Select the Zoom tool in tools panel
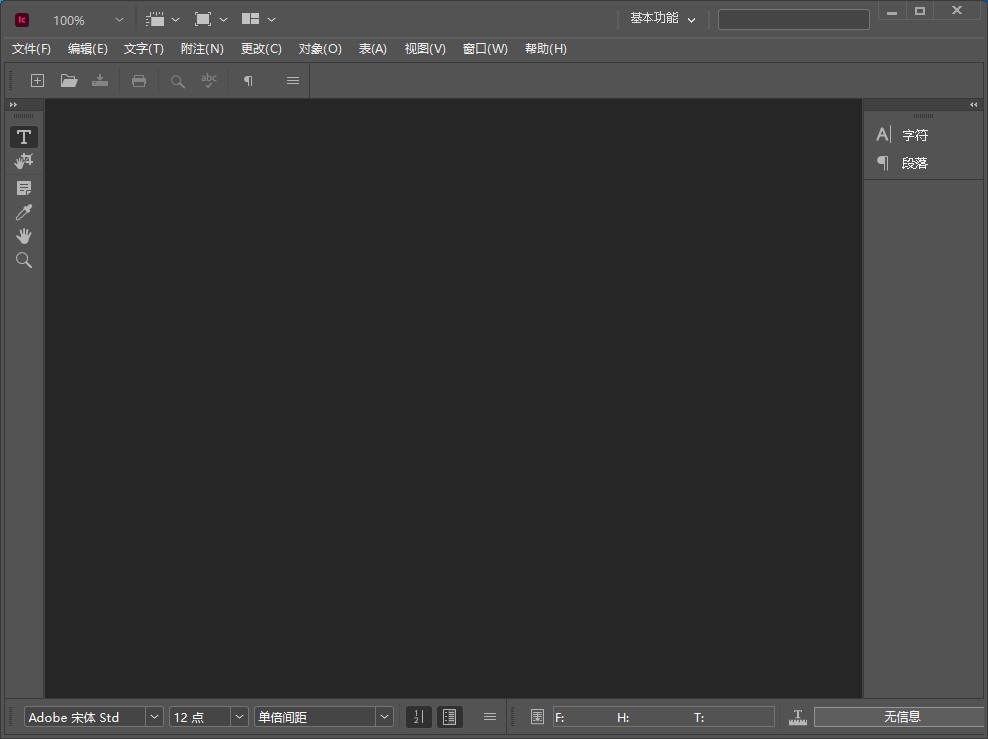 pyautogui.click(x=23, y=260)
